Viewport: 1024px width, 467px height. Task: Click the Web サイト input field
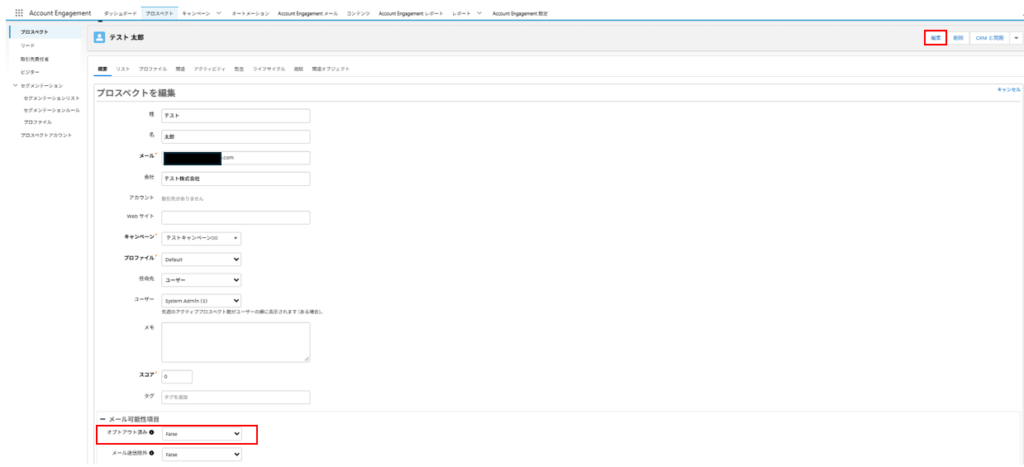click(236, 217)
